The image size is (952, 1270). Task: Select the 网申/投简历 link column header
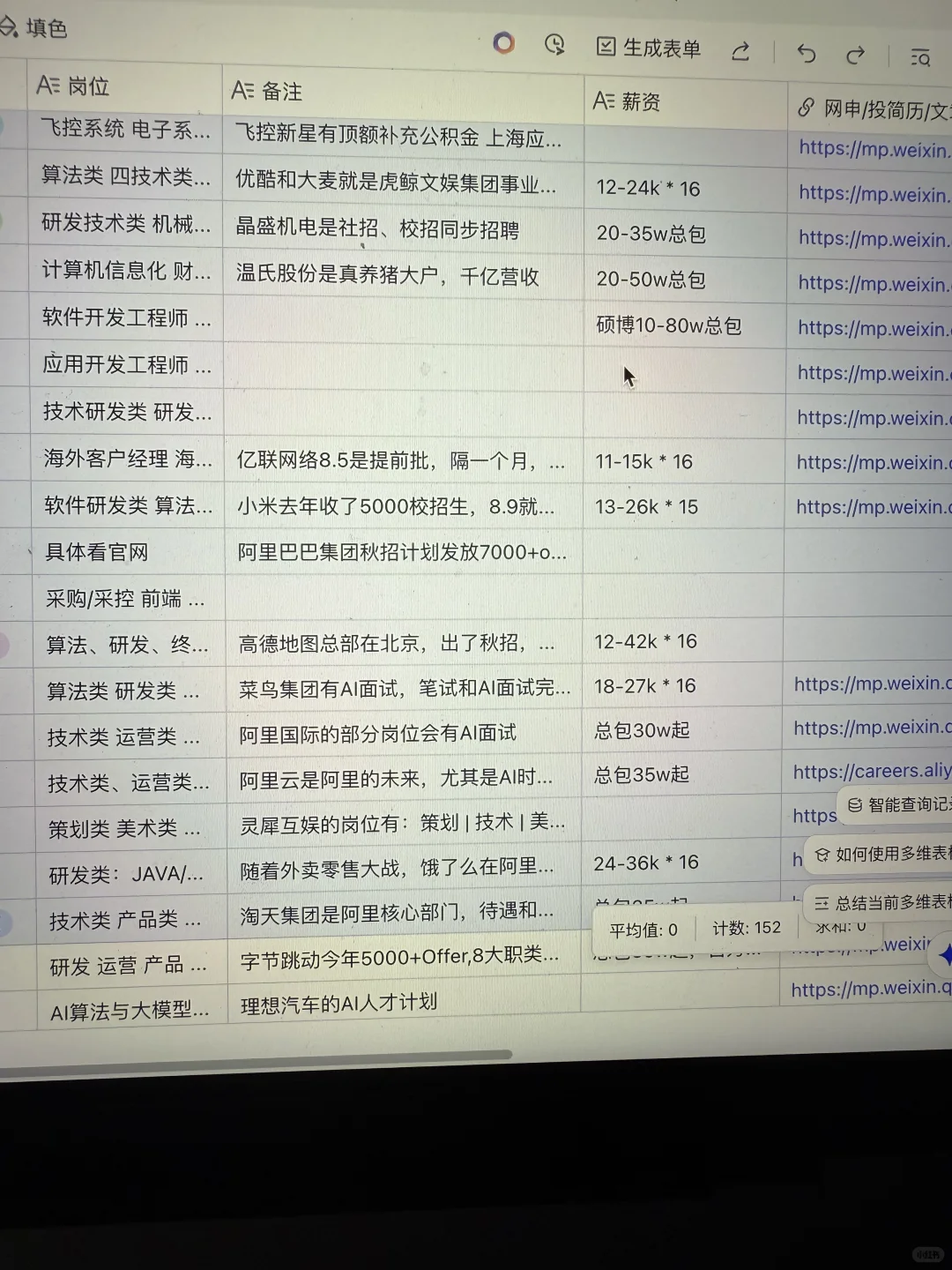870,109
